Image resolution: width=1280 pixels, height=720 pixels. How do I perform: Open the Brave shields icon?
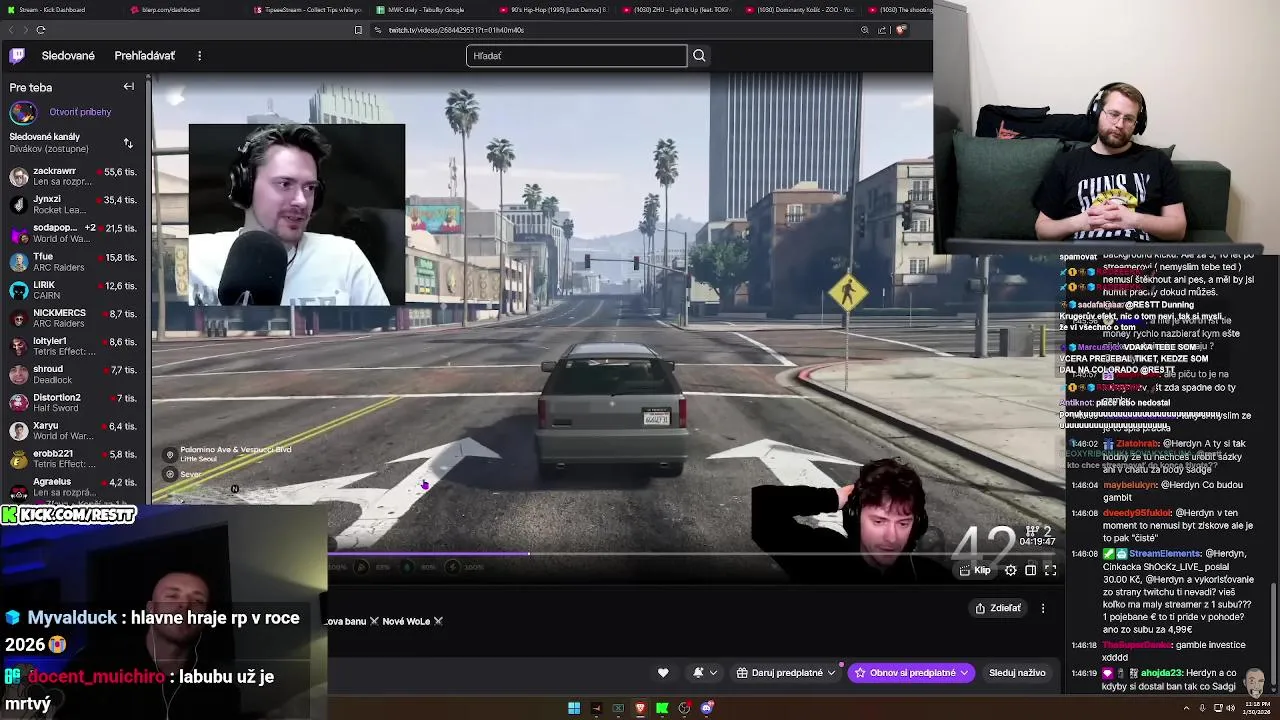900,30
